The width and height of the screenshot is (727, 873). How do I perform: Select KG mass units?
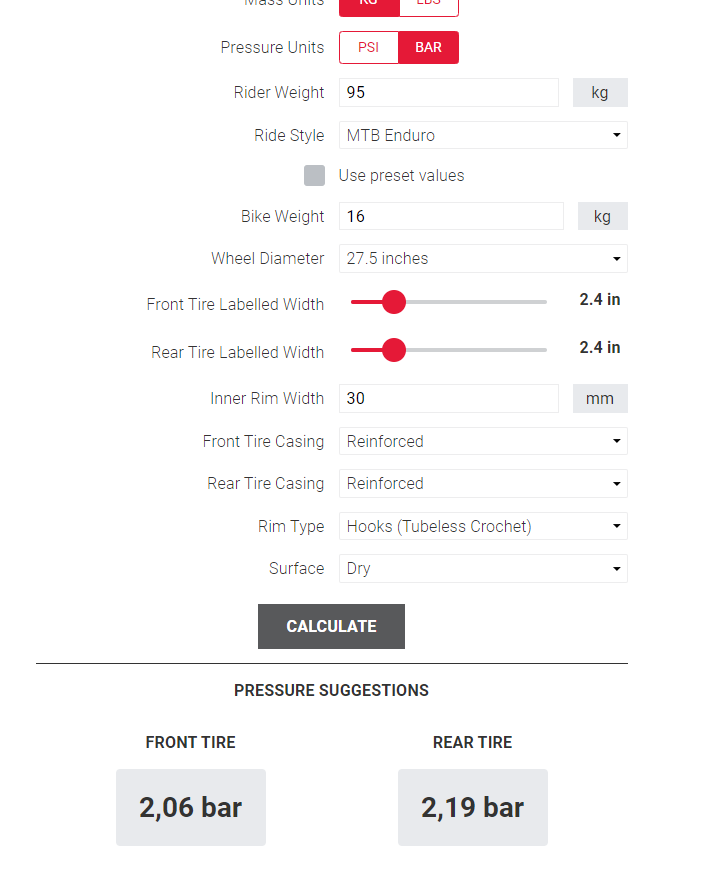pos(369,6)
